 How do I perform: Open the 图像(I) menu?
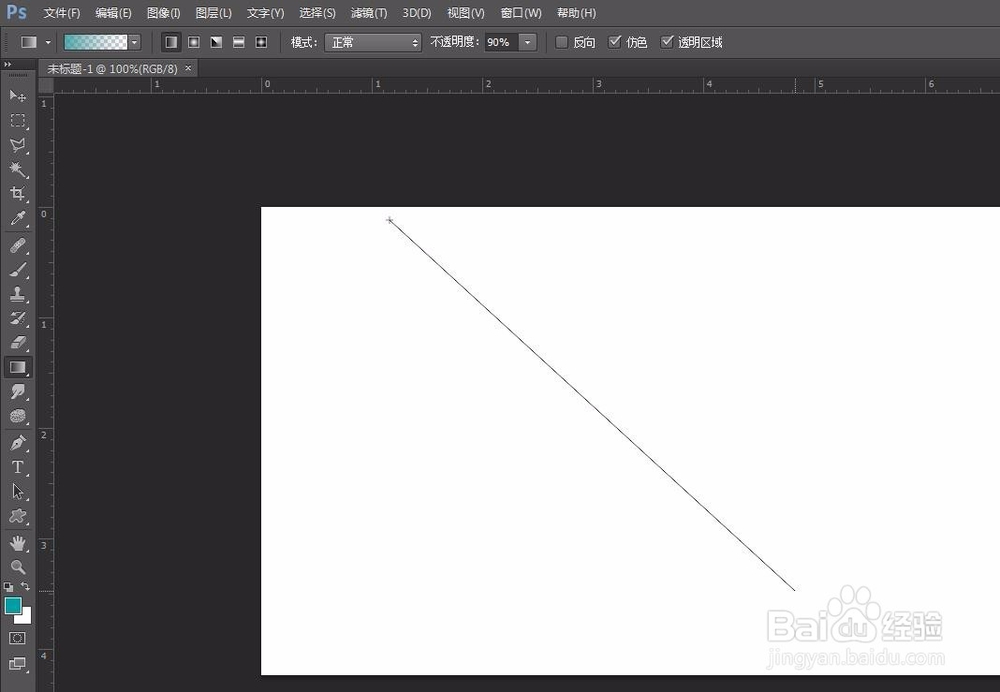[163, 13]
